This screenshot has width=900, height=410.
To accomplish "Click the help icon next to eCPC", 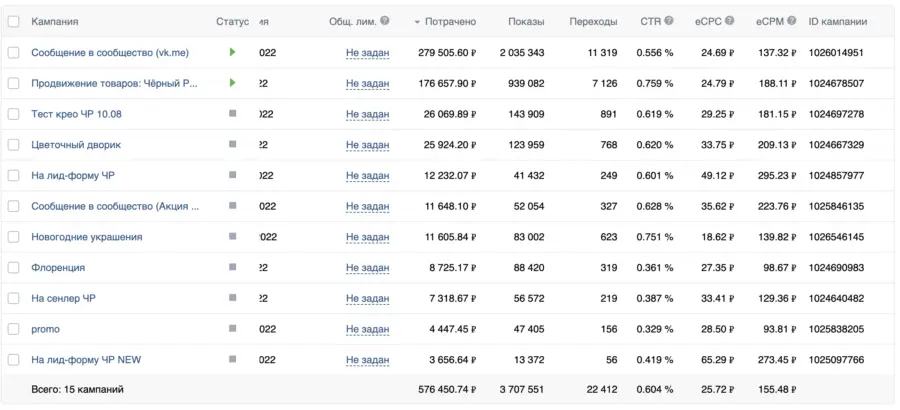I will click(729, 21).
